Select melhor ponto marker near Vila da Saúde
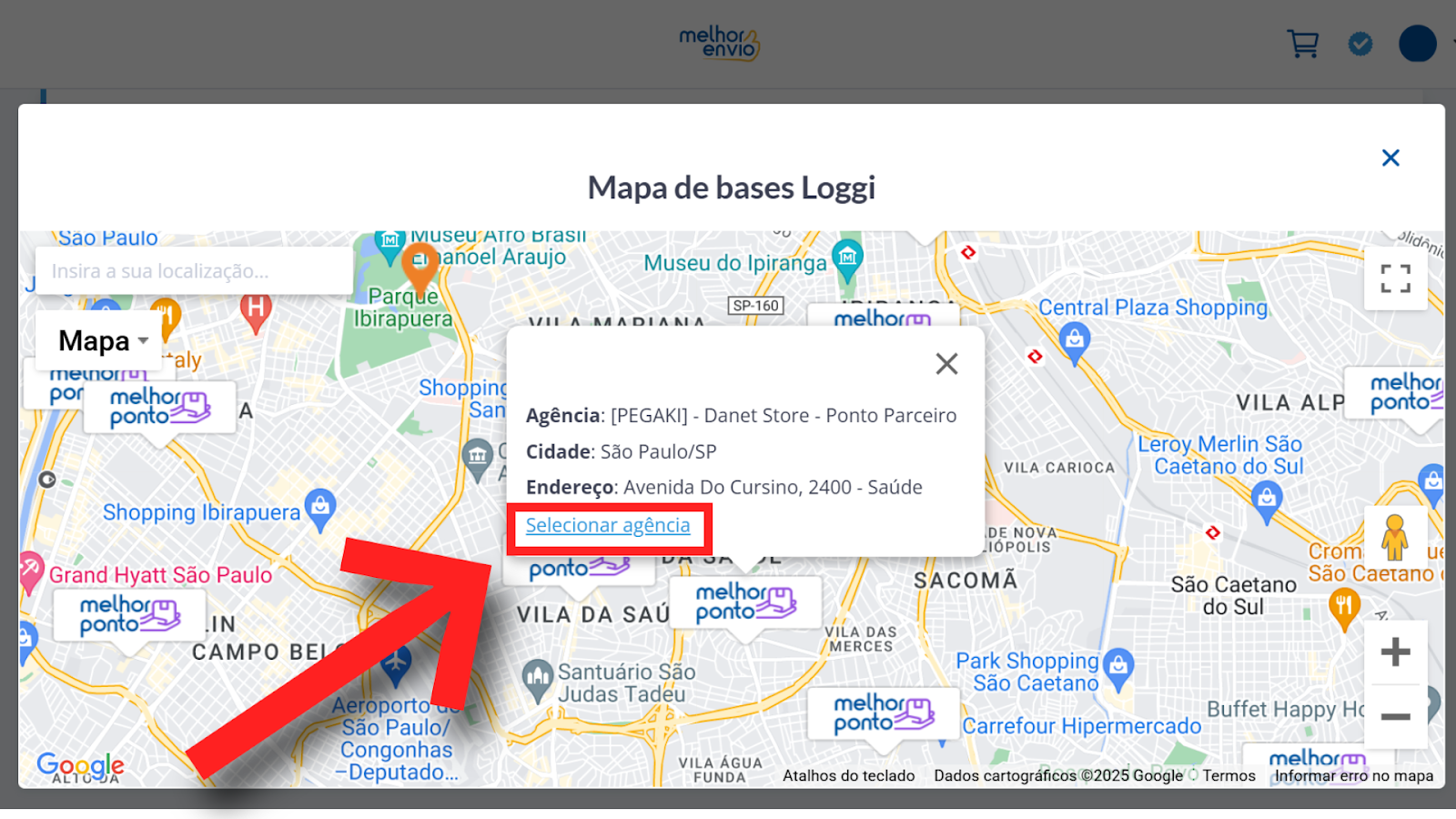The image size is (1456, 819). pyautogui.click(x=745, y=603)
